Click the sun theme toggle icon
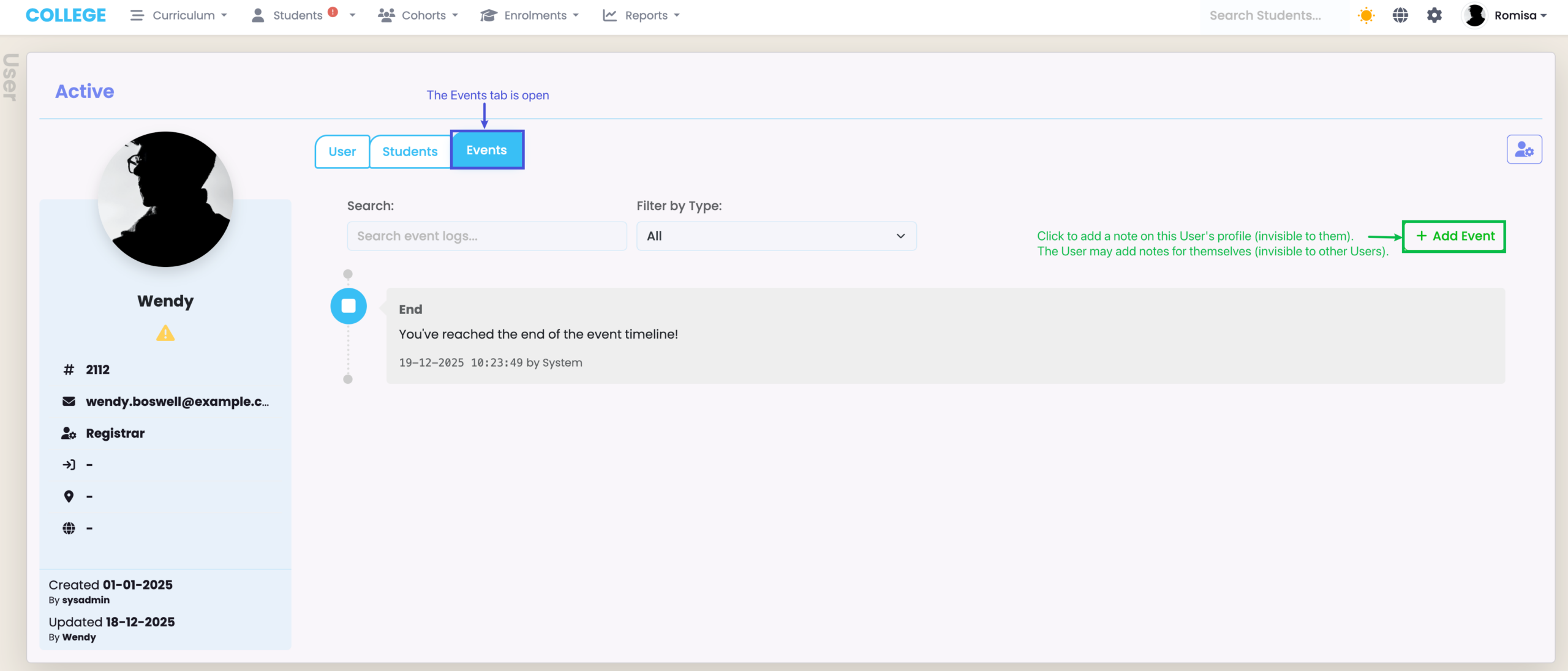Image resolution: width=1568 pixels, height=671 pixels. click(x=1366, y=15)
